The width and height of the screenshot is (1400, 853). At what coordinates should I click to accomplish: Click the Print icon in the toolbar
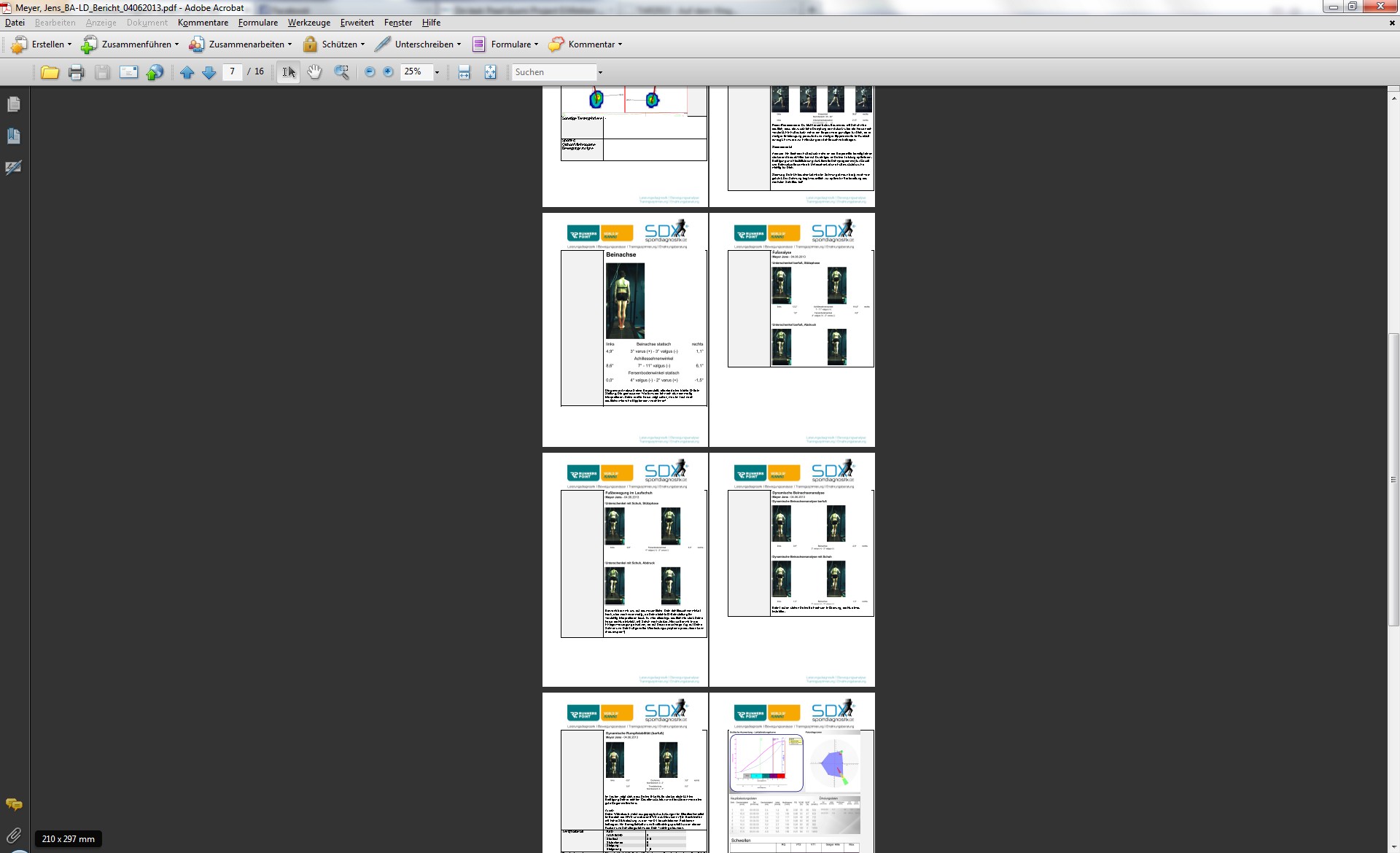tap(76, 72)
